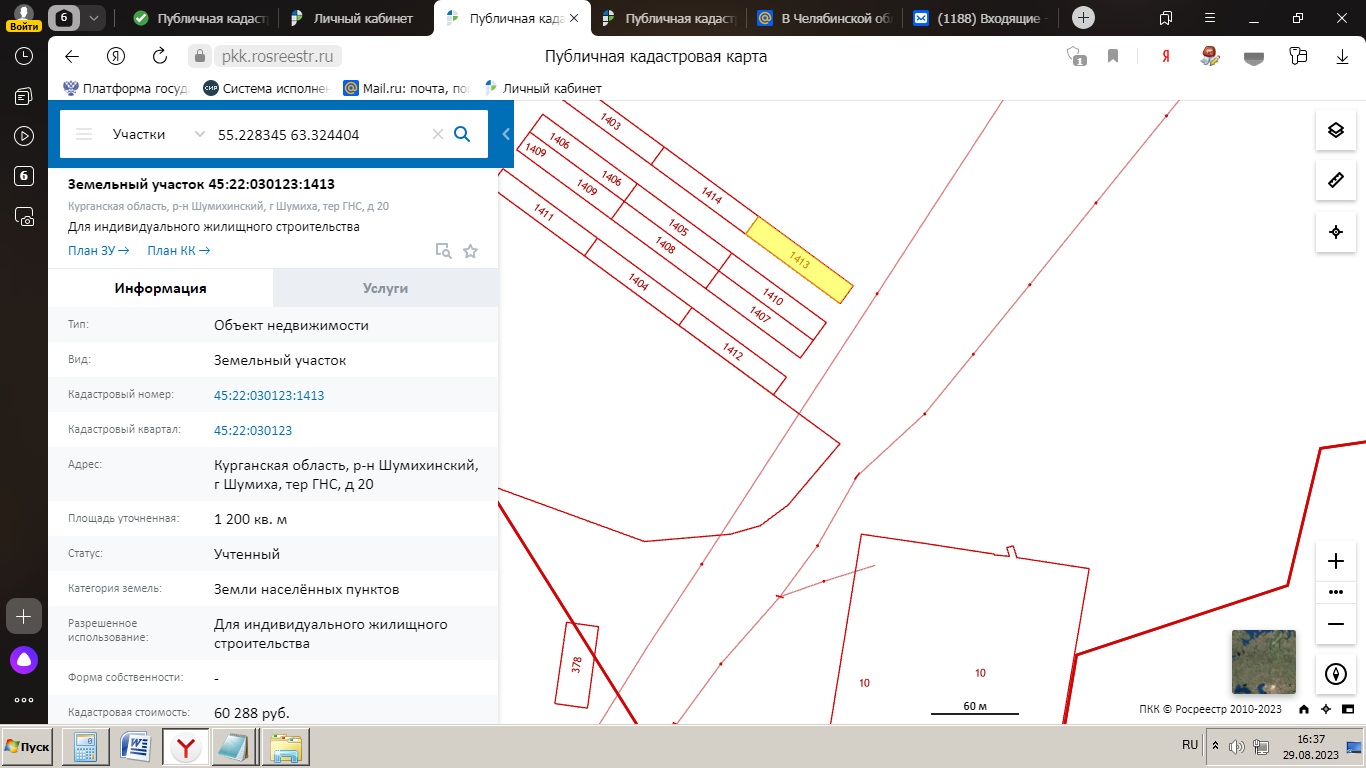
Task: Switch to satellite basemap thumbnail
Action: (x=1263, y=662)
